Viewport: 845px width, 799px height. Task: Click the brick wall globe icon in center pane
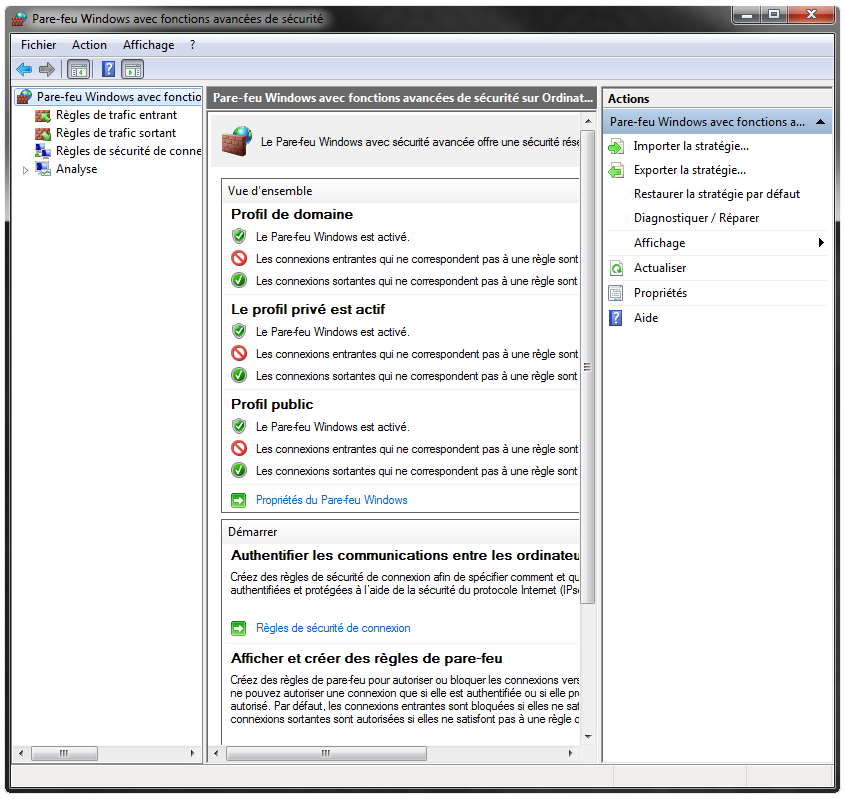(x=237, y=141)
